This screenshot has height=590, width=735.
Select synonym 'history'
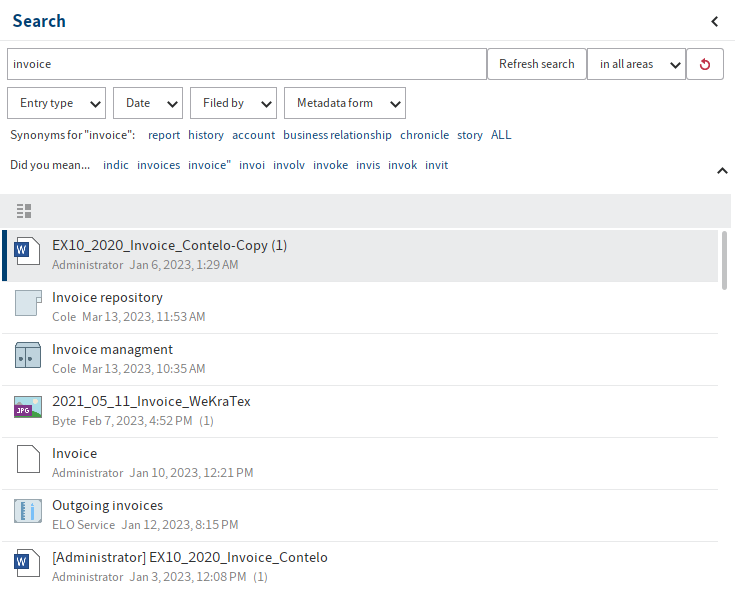[206, 135]
